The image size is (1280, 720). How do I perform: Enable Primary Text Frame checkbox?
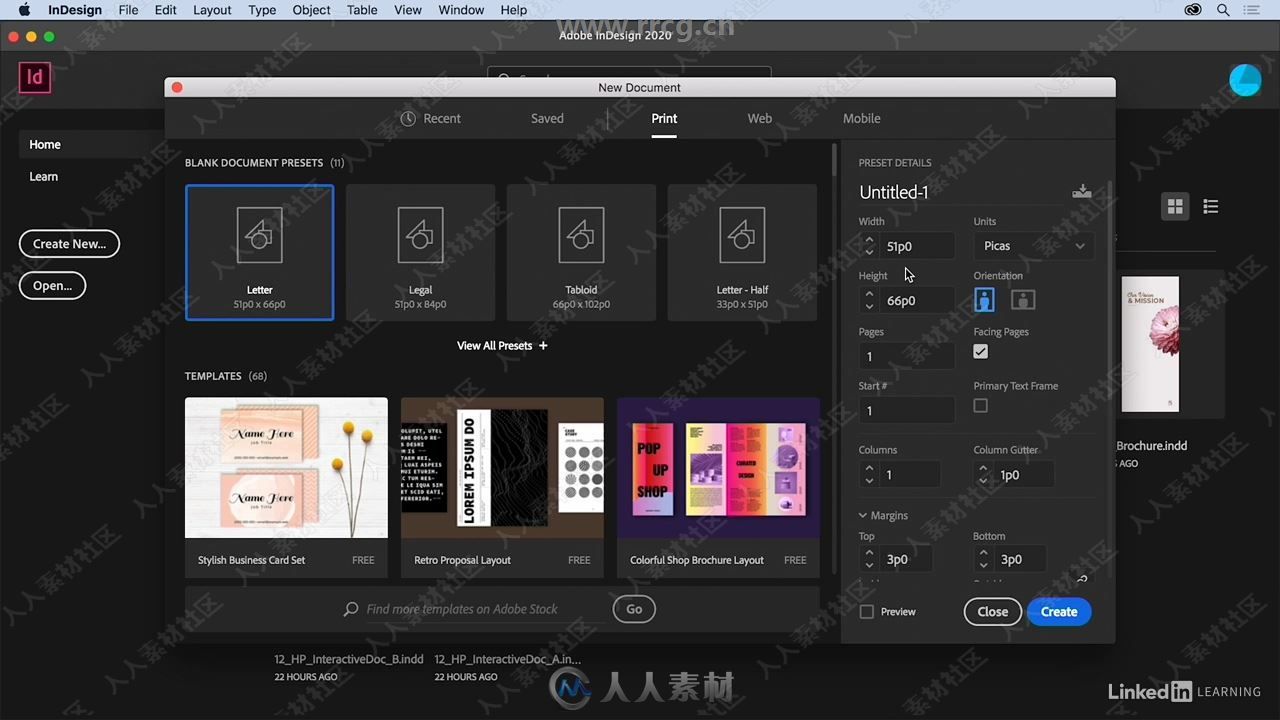[980, 406]
